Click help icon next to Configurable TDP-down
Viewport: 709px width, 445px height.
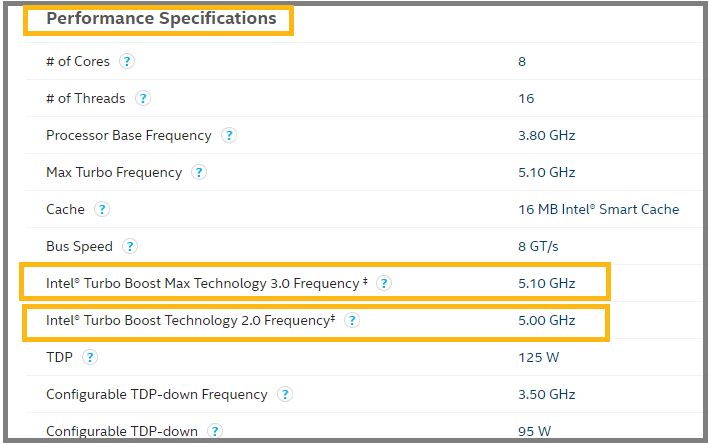tap(215, 431)
